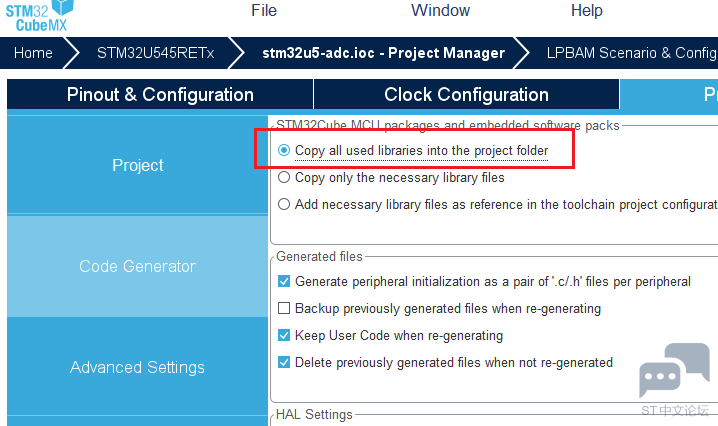
Task: Click stm32u5-adc.ioc Project Manager breadcrumb
Action: tap(383, 53)
